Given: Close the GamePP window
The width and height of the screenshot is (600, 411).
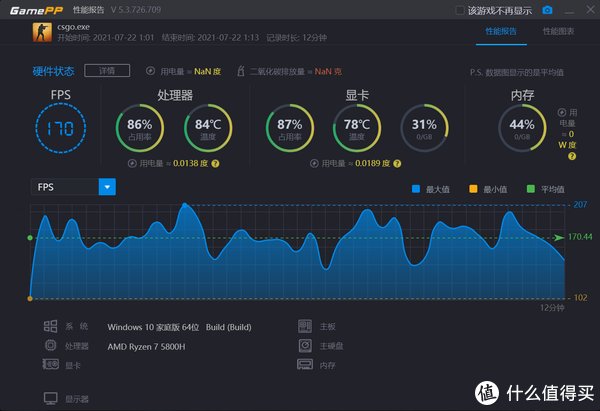Looking at the screenshot, I should [591, 10].
